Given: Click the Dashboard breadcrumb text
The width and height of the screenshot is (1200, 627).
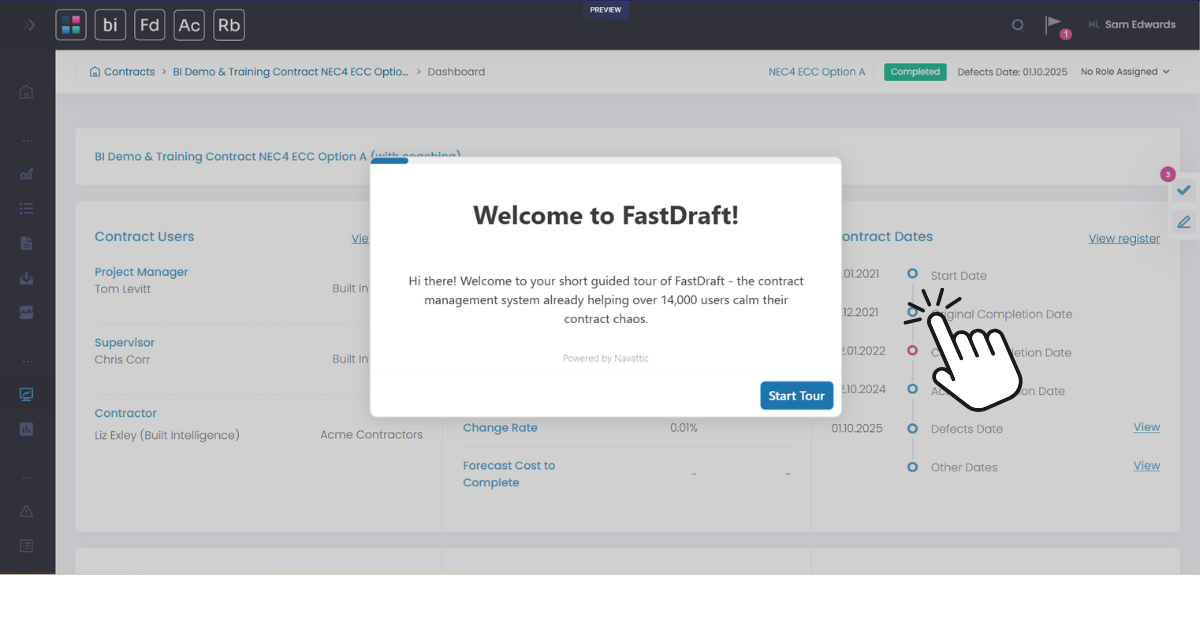Looking at the screenshot, I should [456, 72].
